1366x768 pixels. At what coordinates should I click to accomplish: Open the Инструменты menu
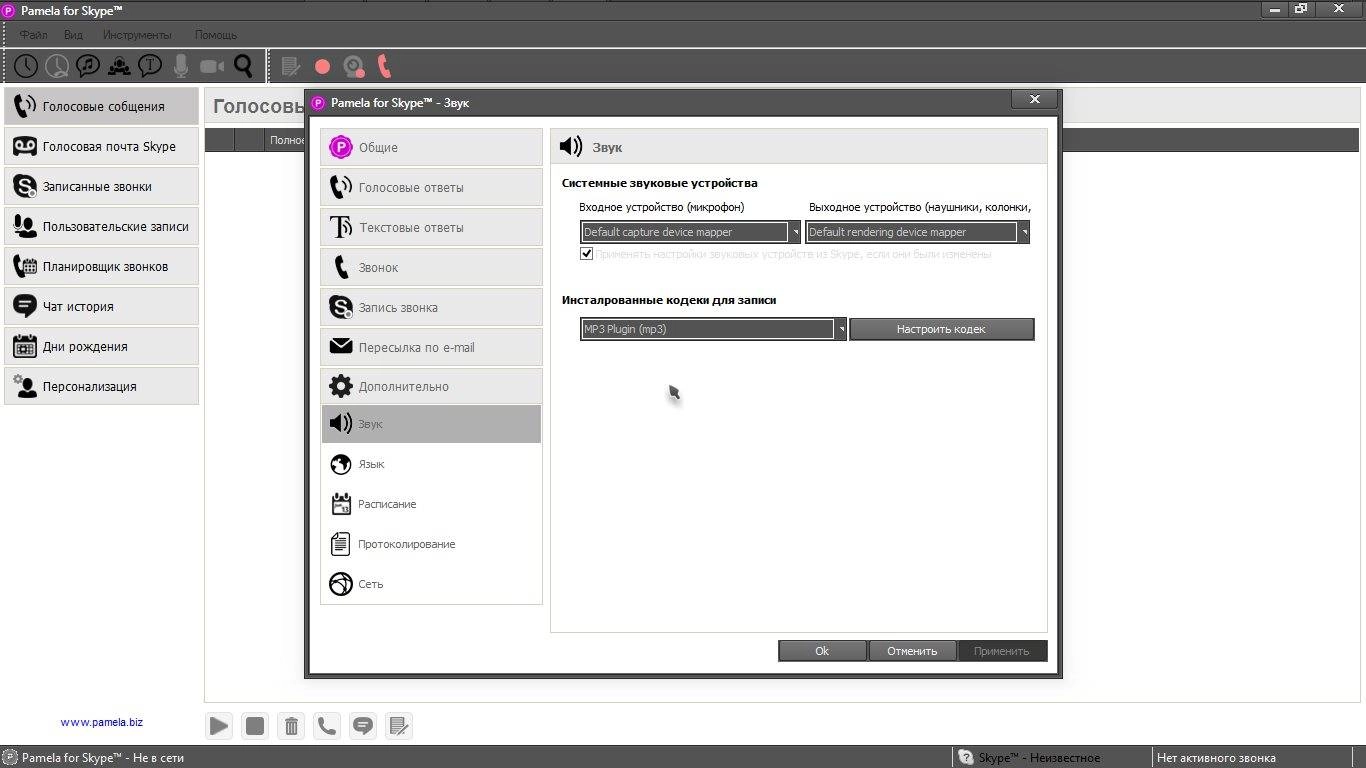point(137,35)
